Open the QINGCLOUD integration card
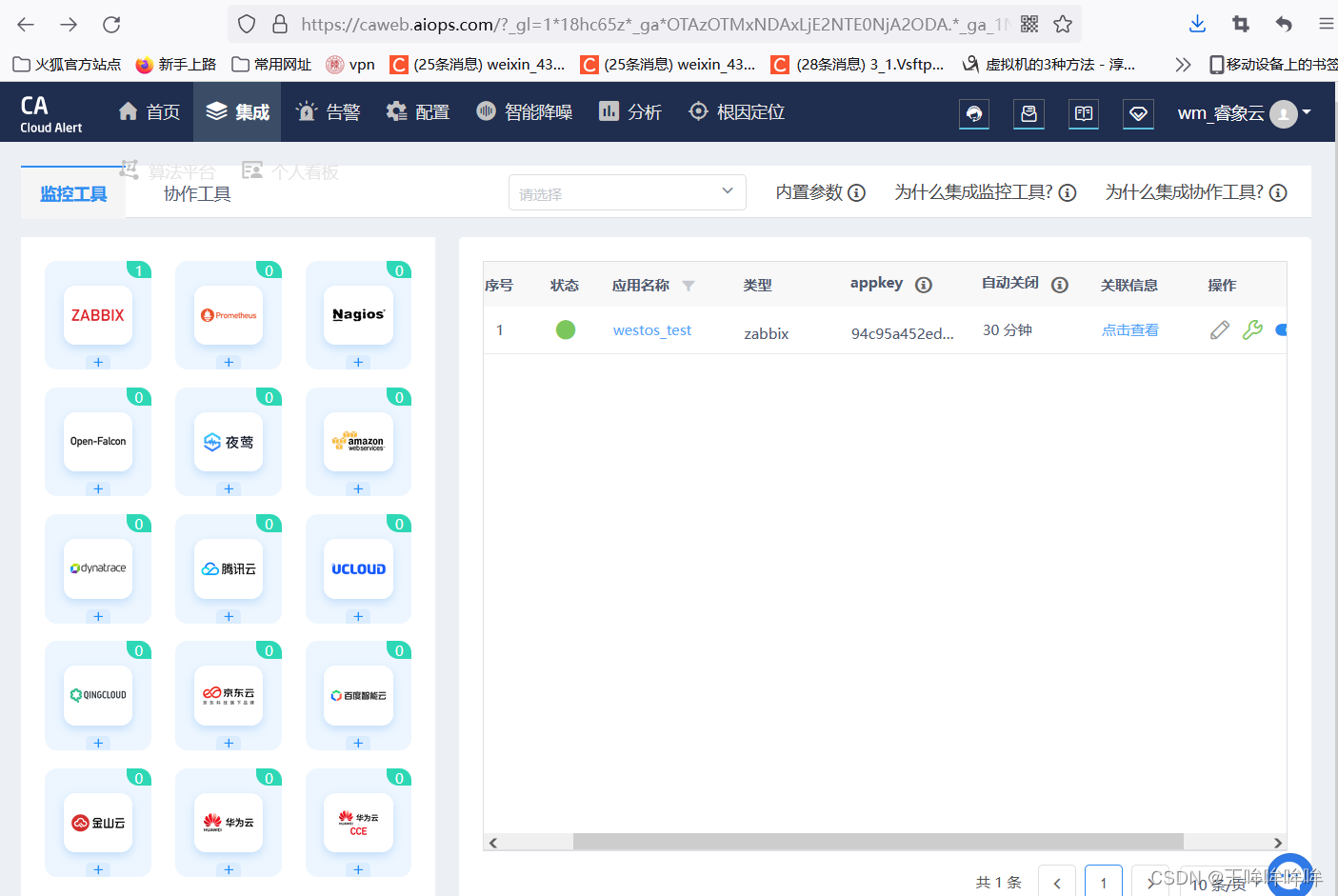Viewport: 1338px width, 896px height. 98,695
